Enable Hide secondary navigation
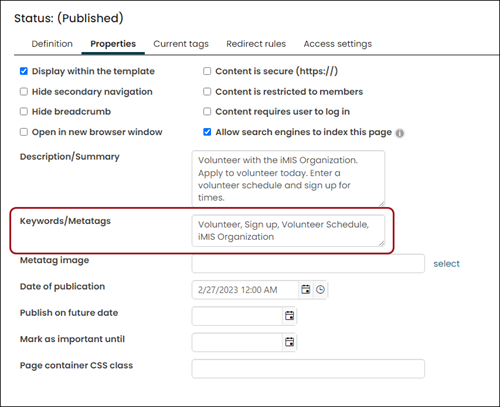The width and height of the screenshot is (500, 408). coord(24,91)
